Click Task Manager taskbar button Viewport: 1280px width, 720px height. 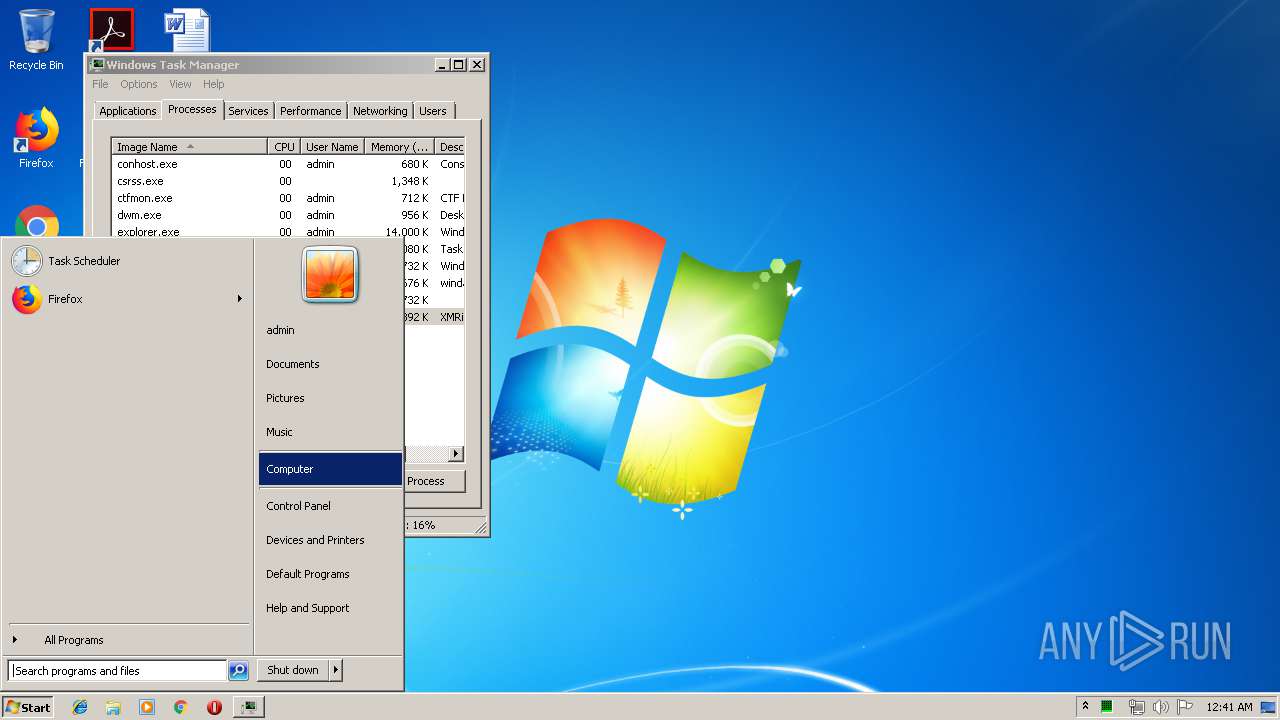248,707
